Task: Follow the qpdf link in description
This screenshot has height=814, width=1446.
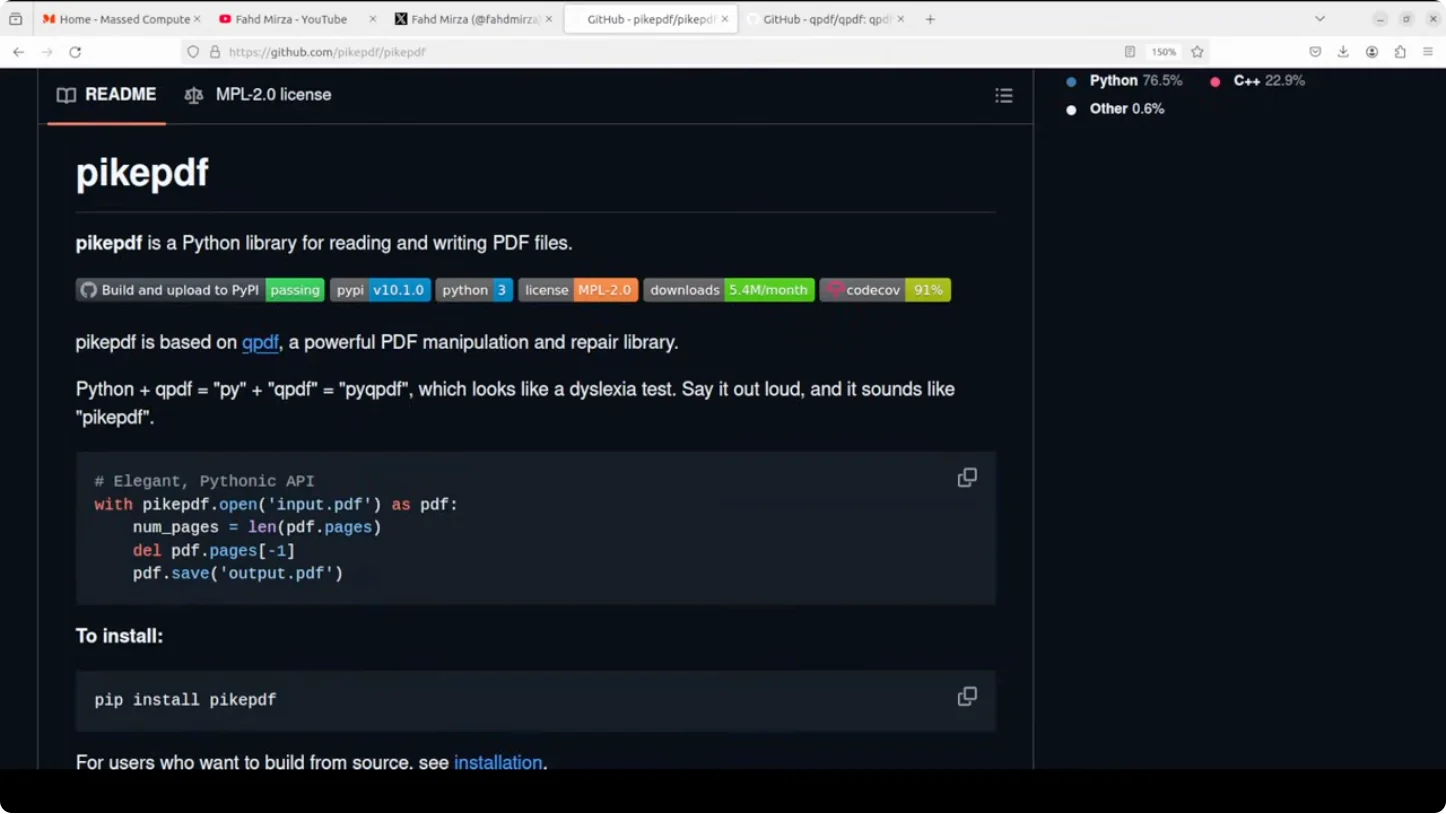Action: click(x=260, y=343)
